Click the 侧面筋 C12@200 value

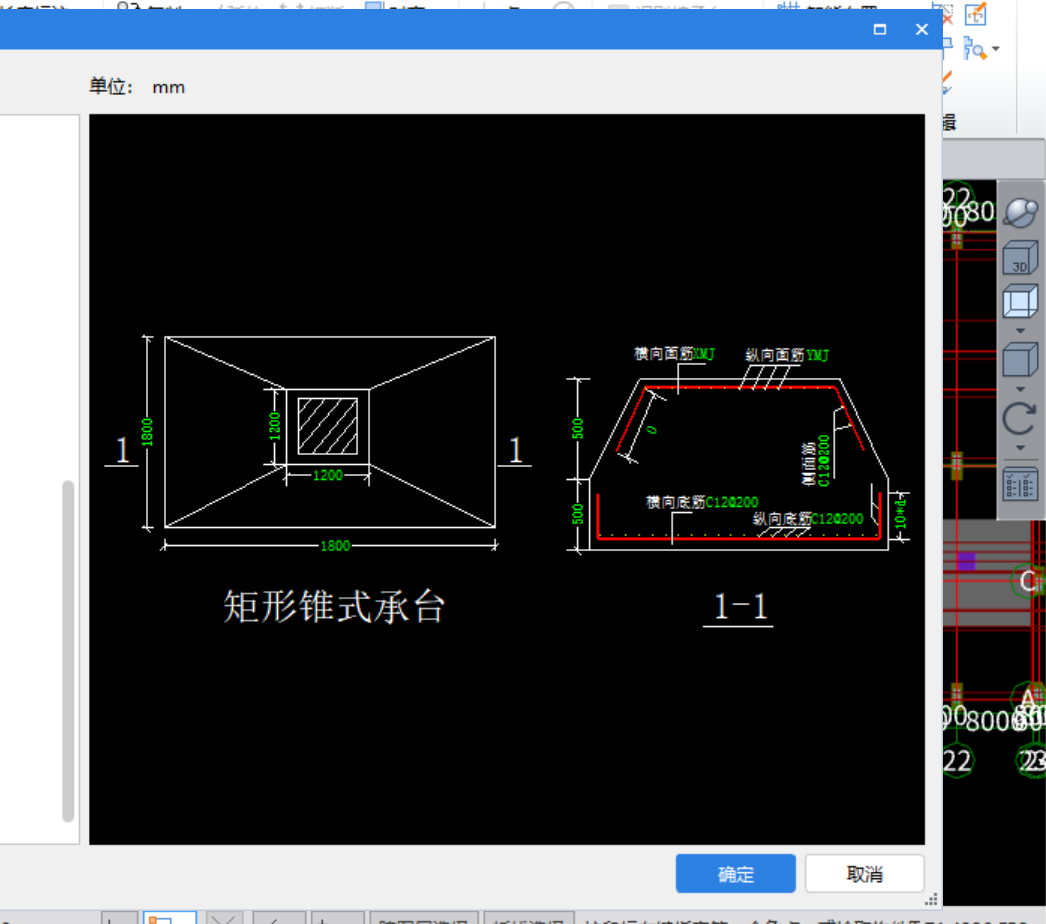point(824,460)
